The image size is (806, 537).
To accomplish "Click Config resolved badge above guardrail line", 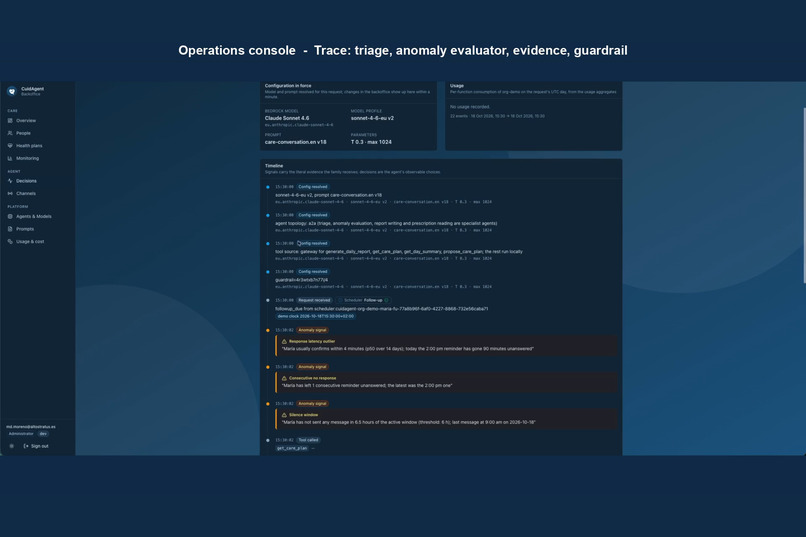I will click(x=313, y=272).
